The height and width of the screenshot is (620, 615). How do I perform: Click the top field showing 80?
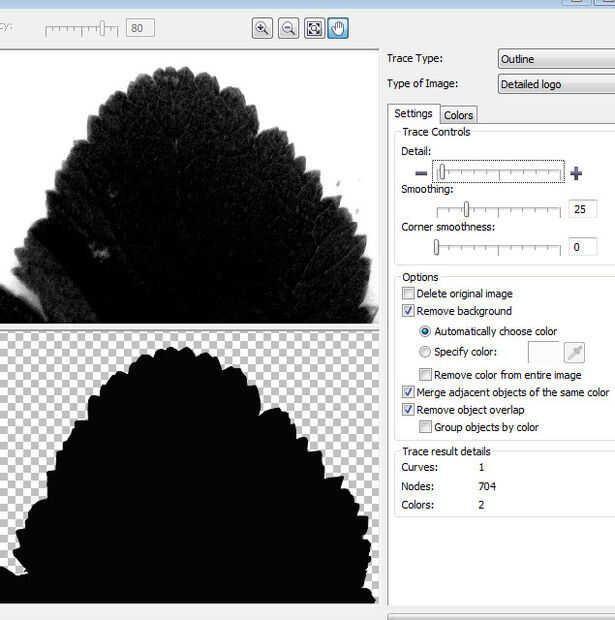[140, 28]
